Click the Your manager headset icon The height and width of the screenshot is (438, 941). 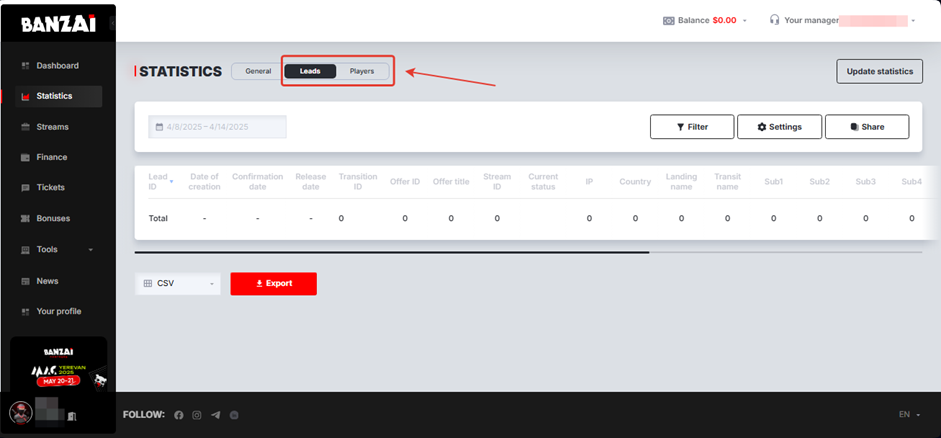pos(774,20)
